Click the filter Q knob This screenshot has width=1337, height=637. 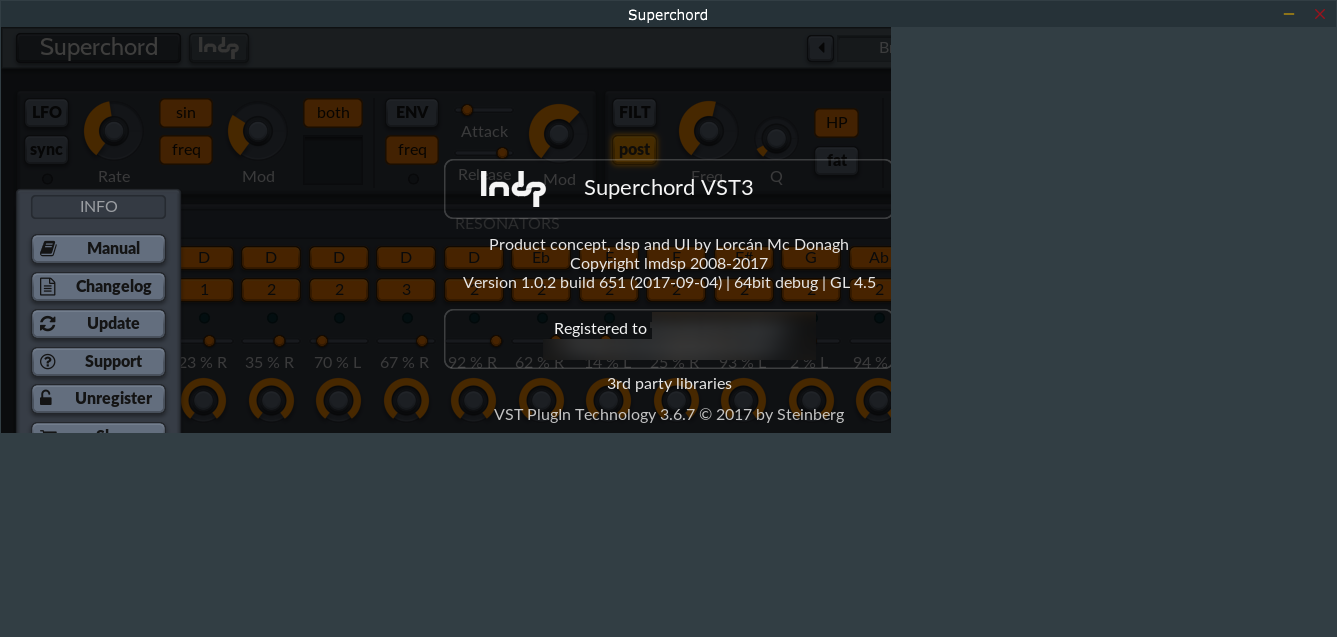tap(776, 139)
